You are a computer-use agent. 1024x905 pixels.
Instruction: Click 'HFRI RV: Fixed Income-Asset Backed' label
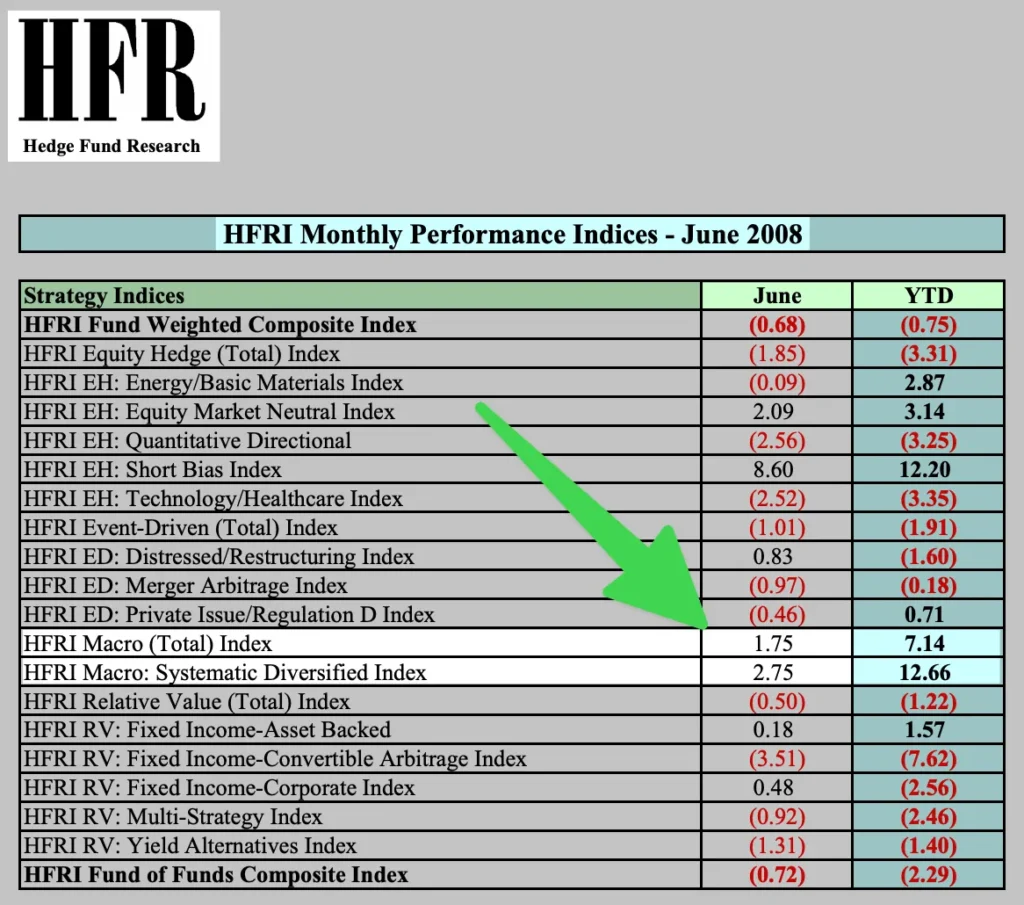tap(207, 729)
